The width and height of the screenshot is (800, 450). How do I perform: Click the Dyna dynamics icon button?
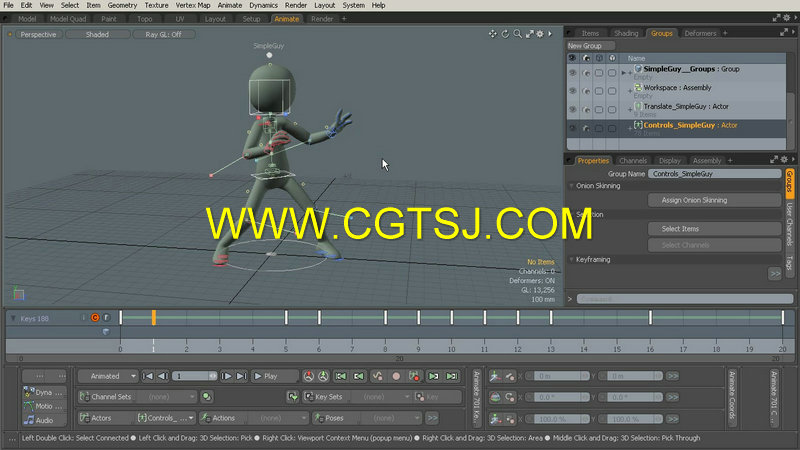[44, 392]
